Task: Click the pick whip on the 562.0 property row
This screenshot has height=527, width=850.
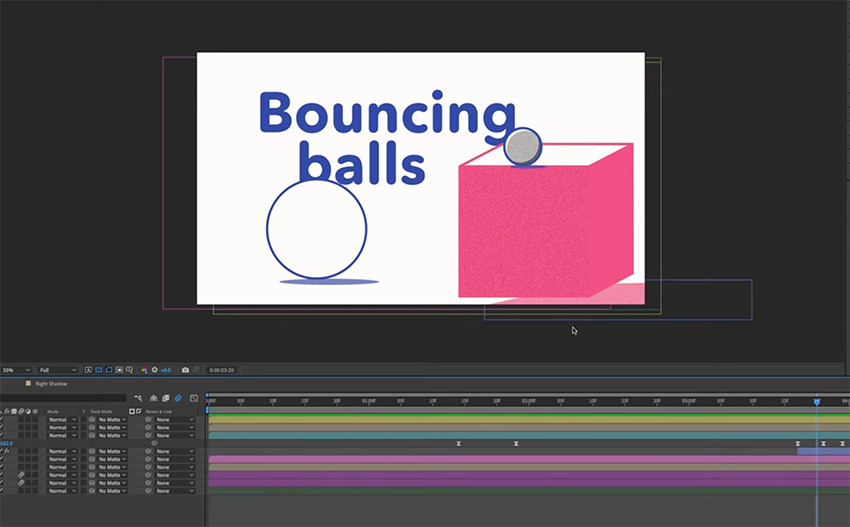Action: (x=154, y=444)
